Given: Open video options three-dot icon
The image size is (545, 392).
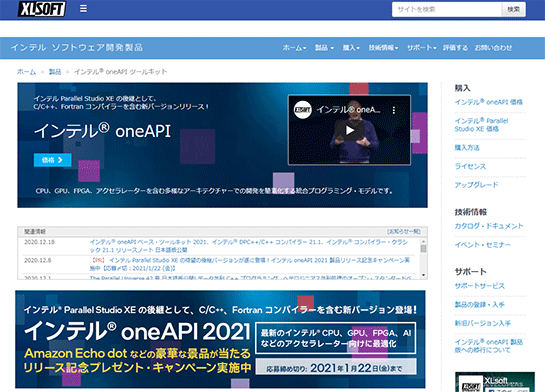Looking at the screenshot, I should click(x=393, y=110).
